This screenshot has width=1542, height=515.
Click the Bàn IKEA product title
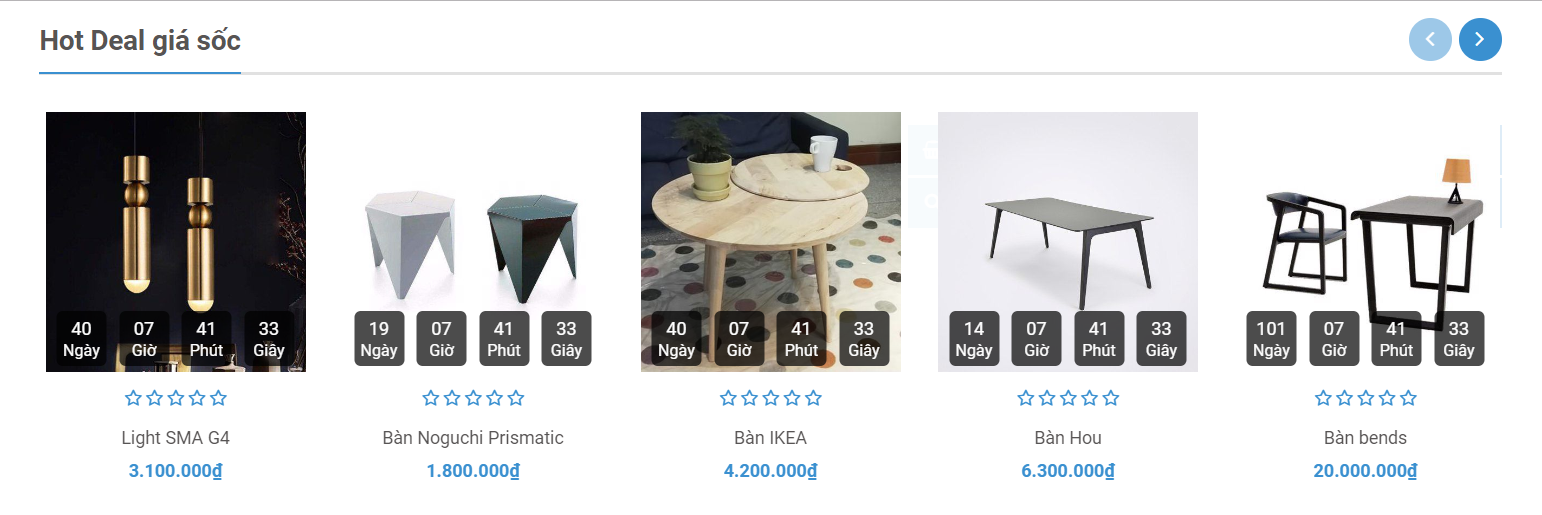770,438
